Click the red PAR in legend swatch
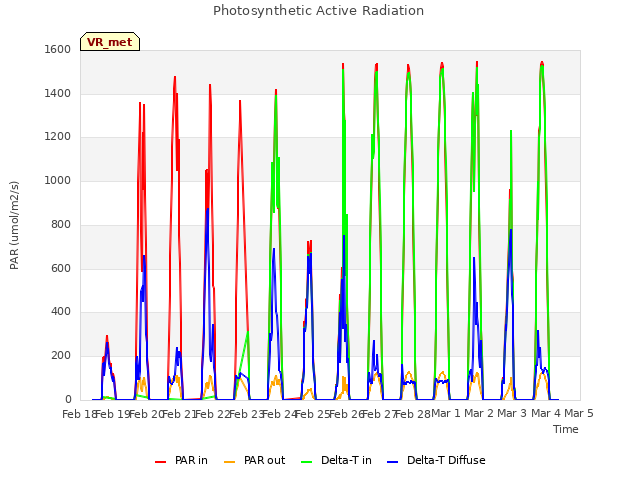 click(160, 462)
